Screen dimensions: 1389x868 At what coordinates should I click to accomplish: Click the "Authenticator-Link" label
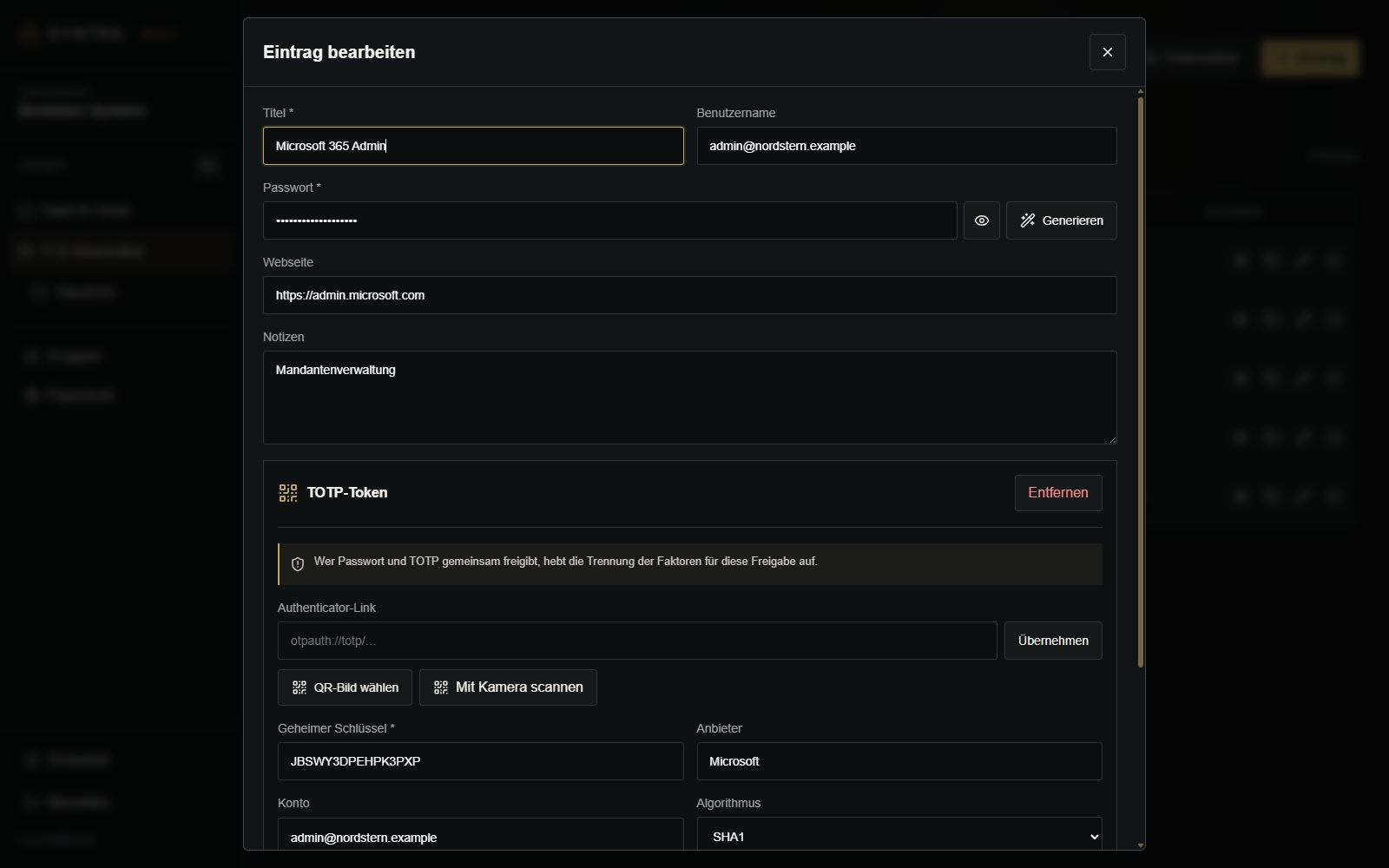(326, 608)
